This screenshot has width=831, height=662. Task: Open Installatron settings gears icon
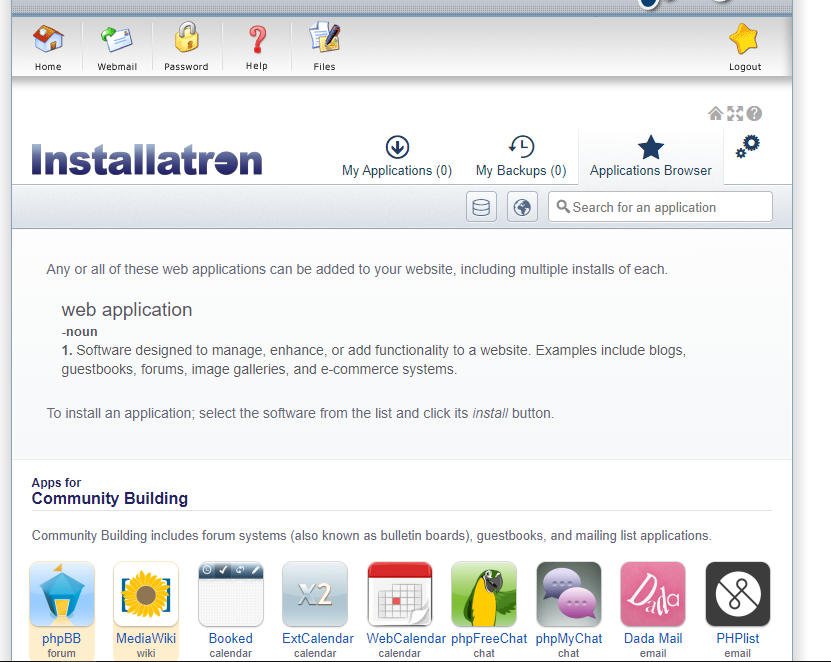pos(748,146)
